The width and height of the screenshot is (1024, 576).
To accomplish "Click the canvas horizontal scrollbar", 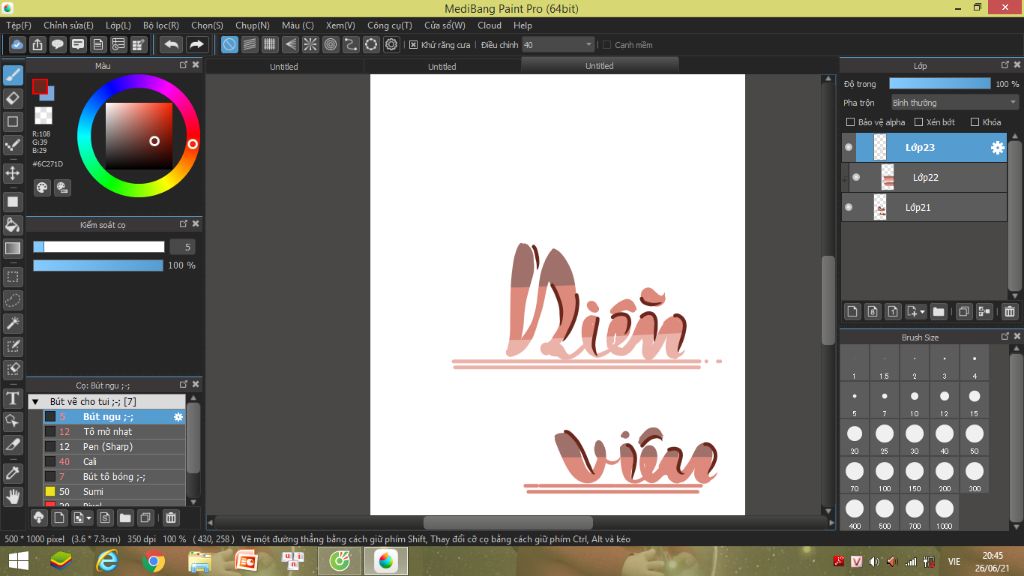I will tap(508, 522).
